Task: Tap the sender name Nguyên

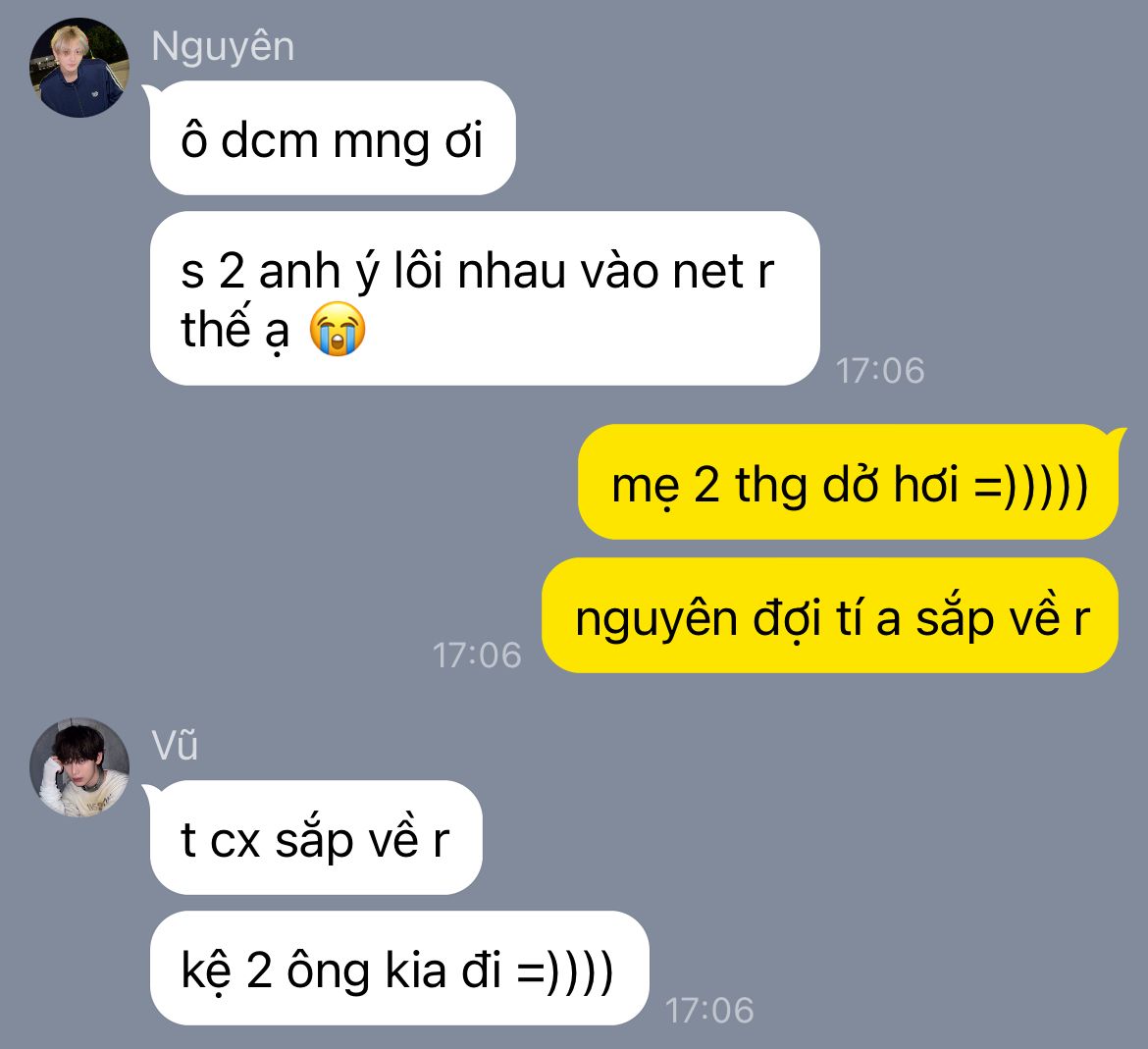Action: [223, 47]
